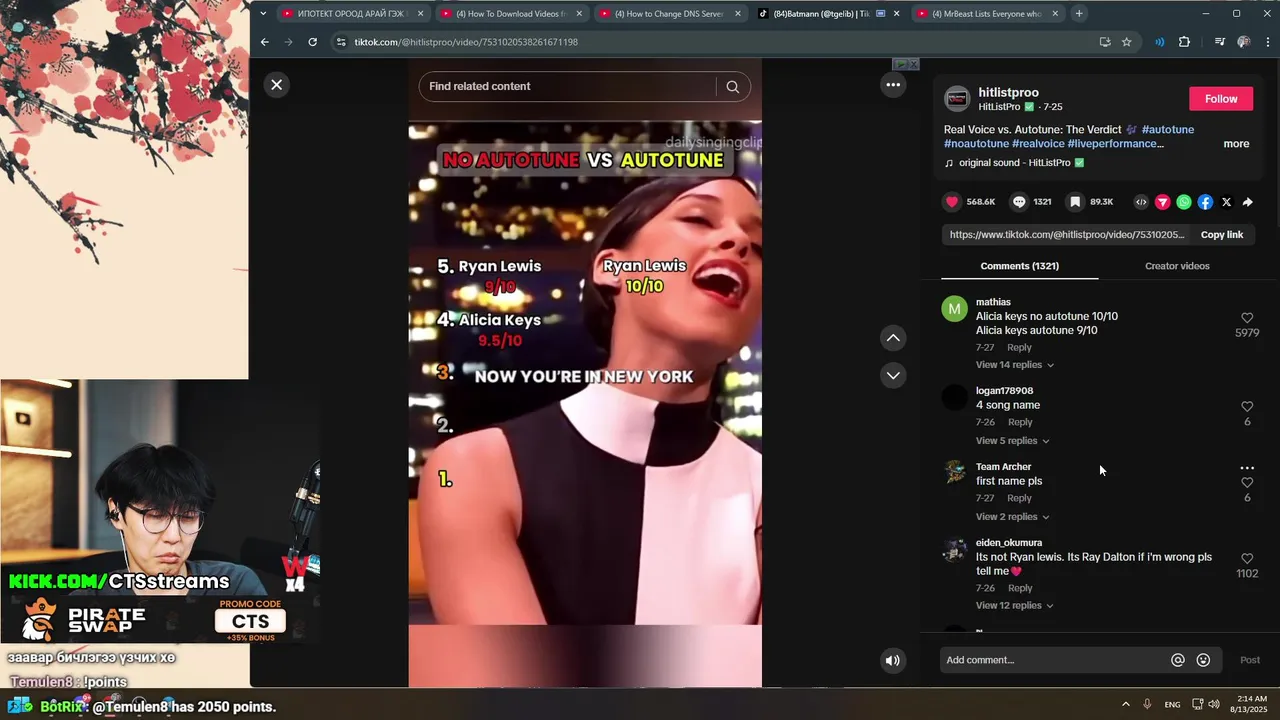Click the search magnifier in Find related content
The image size is (1280, 720).
click(733, 87)
